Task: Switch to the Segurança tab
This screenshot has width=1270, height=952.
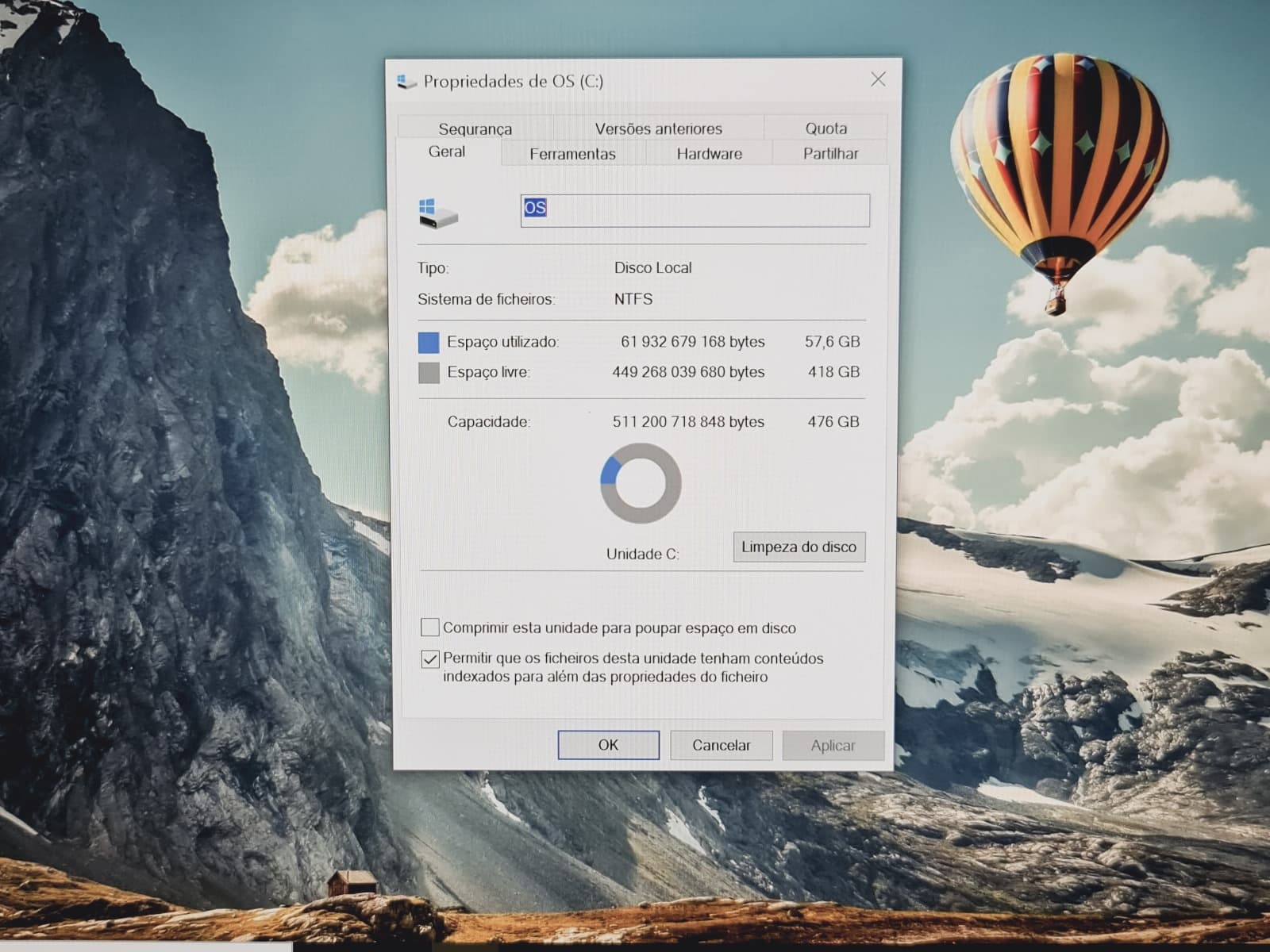Action: click(475, 128)
